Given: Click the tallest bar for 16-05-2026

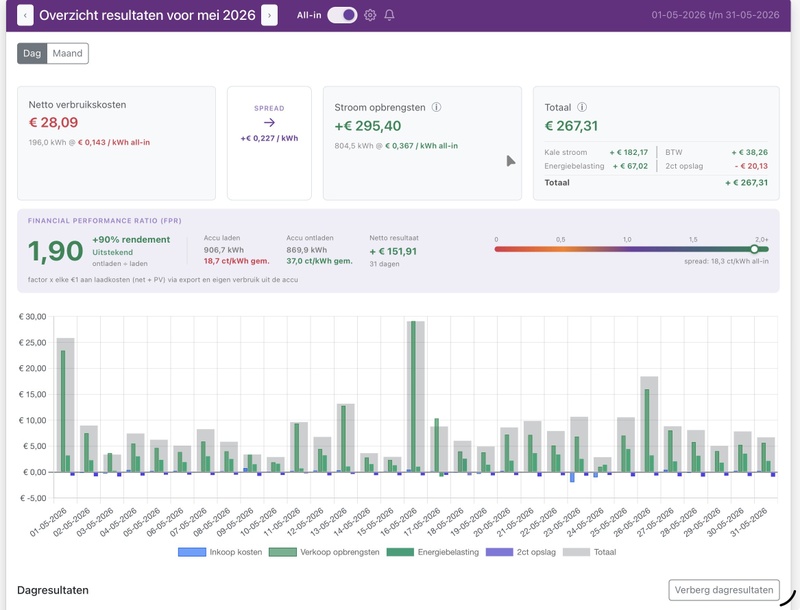Looking at the screenshot, I should point(416,396).
